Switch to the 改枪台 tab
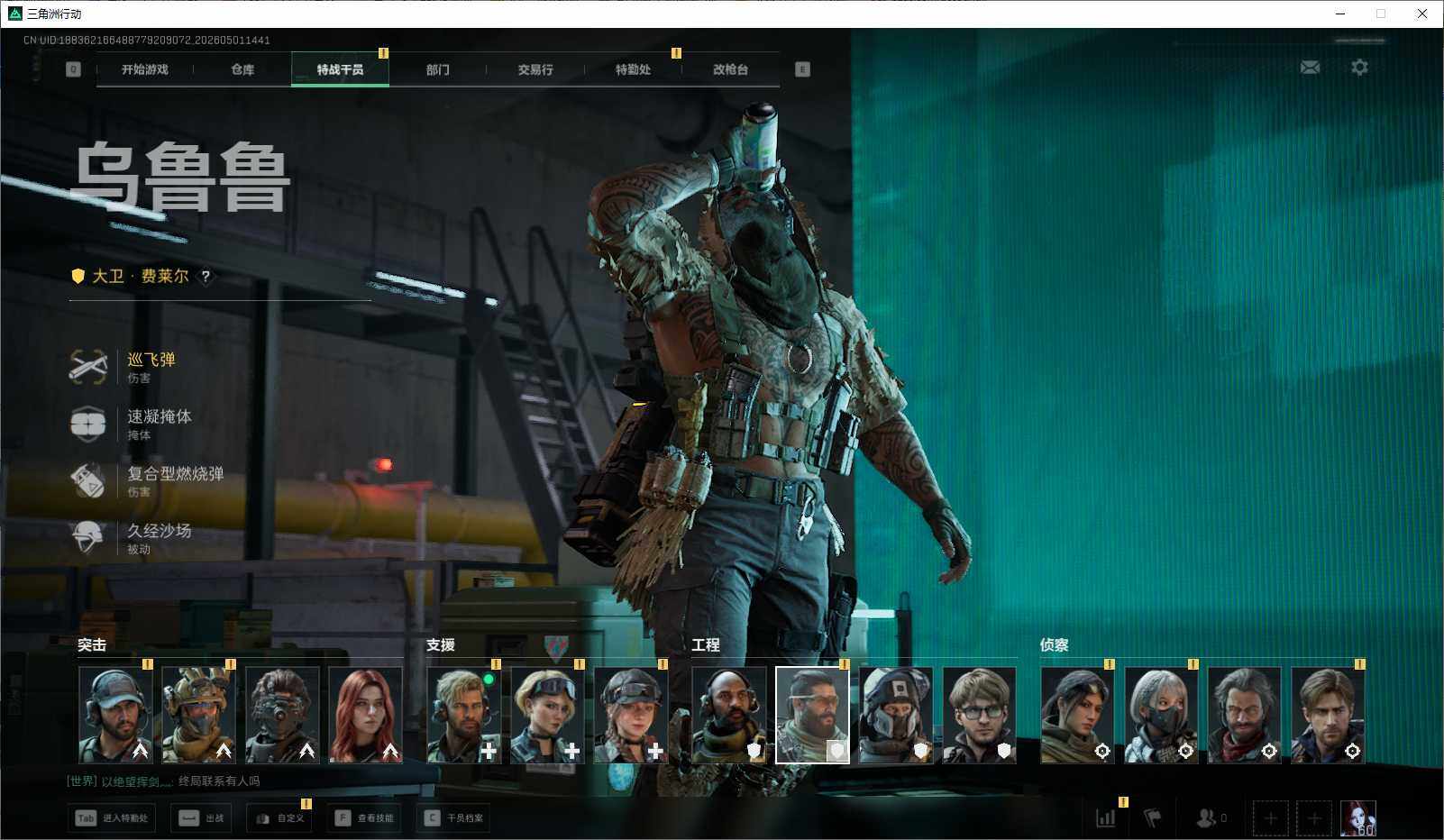 [x=730, y=69]
